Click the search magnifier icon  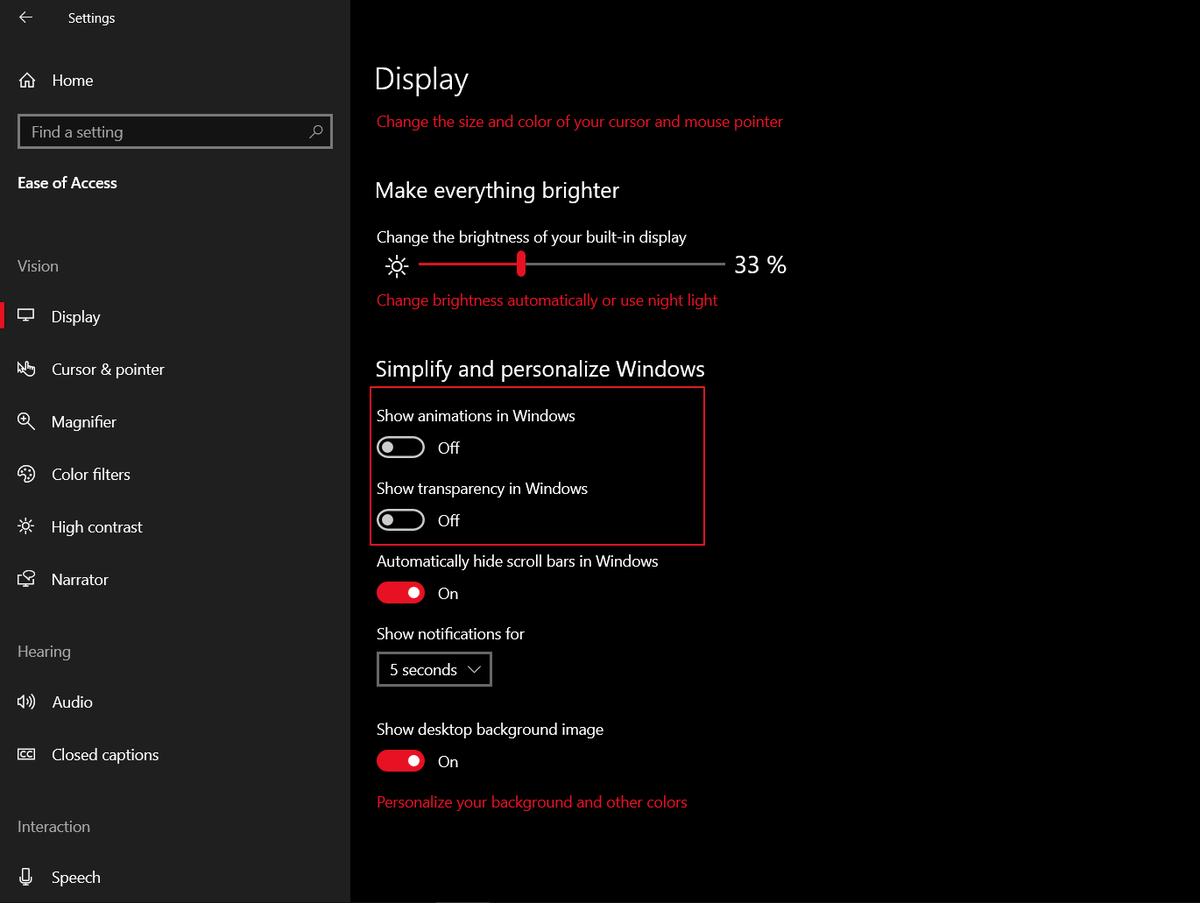coord(316,131)
